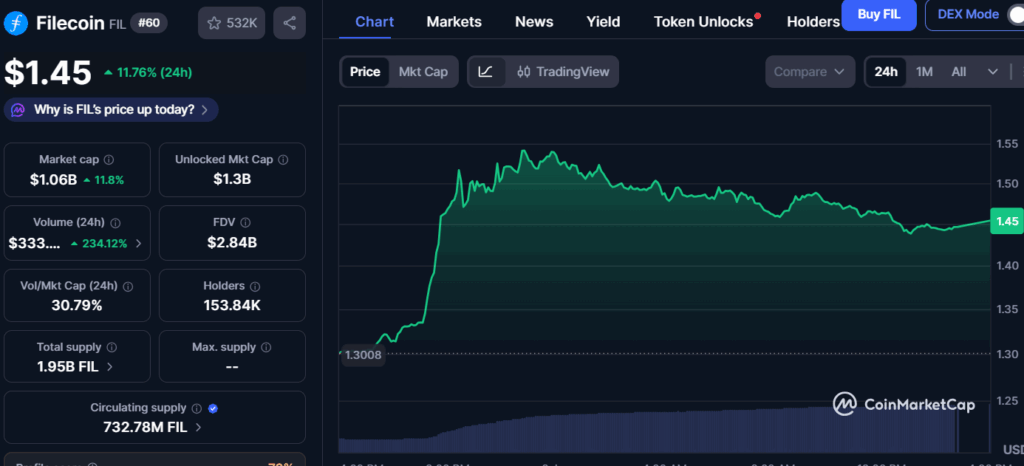
Task: Select the 1M time range
Action: pyautogui.click(x=924, y=72)
